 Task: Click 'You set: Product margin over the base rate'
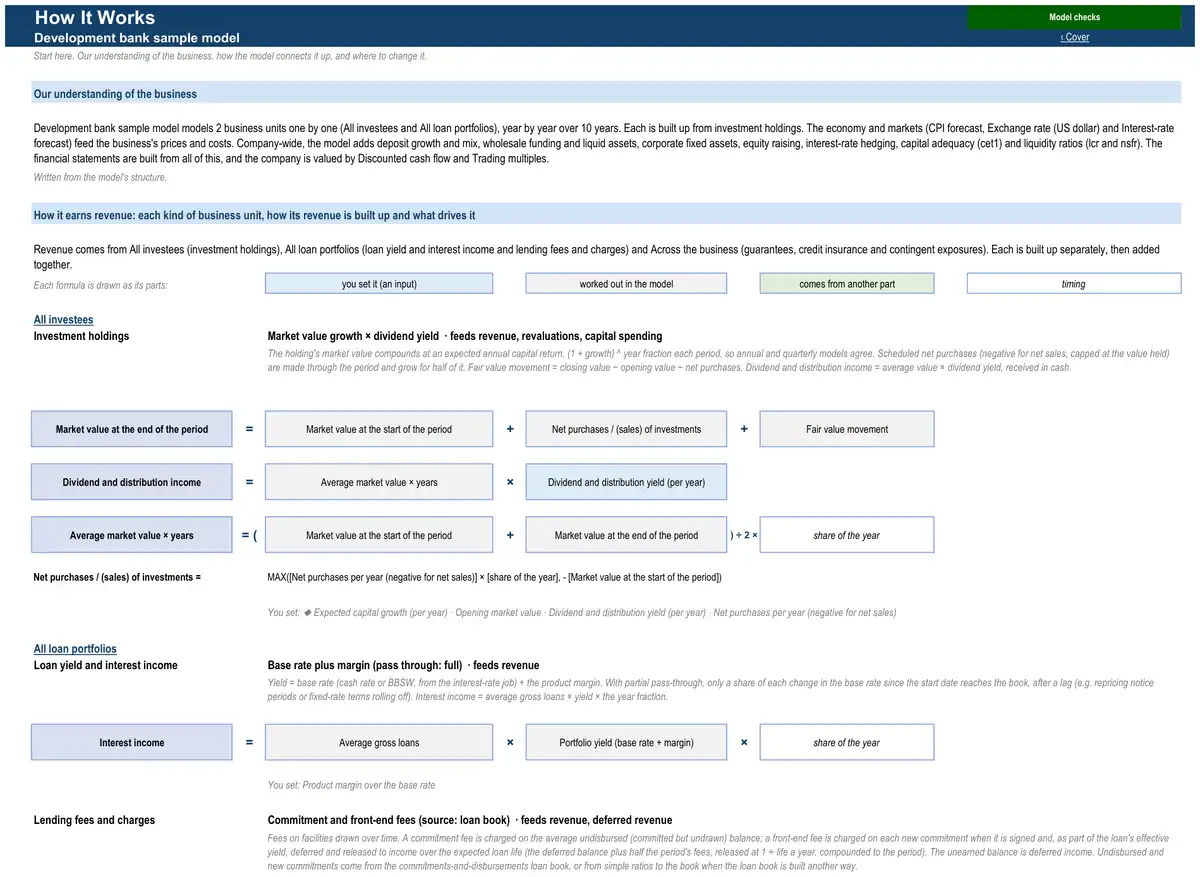351,785
